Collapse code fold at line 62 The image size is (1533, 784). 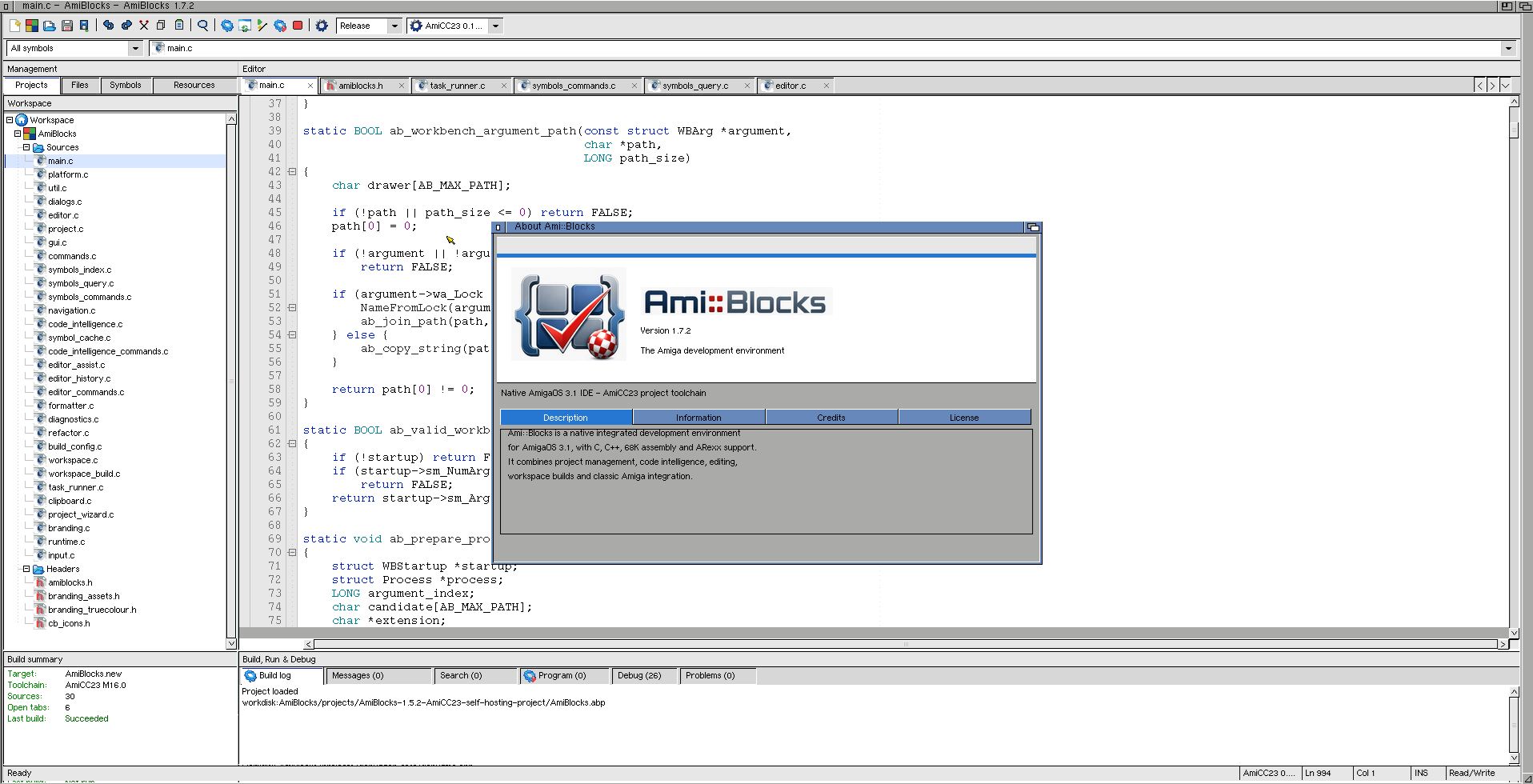pyautogui.click(x=292, y=444)
